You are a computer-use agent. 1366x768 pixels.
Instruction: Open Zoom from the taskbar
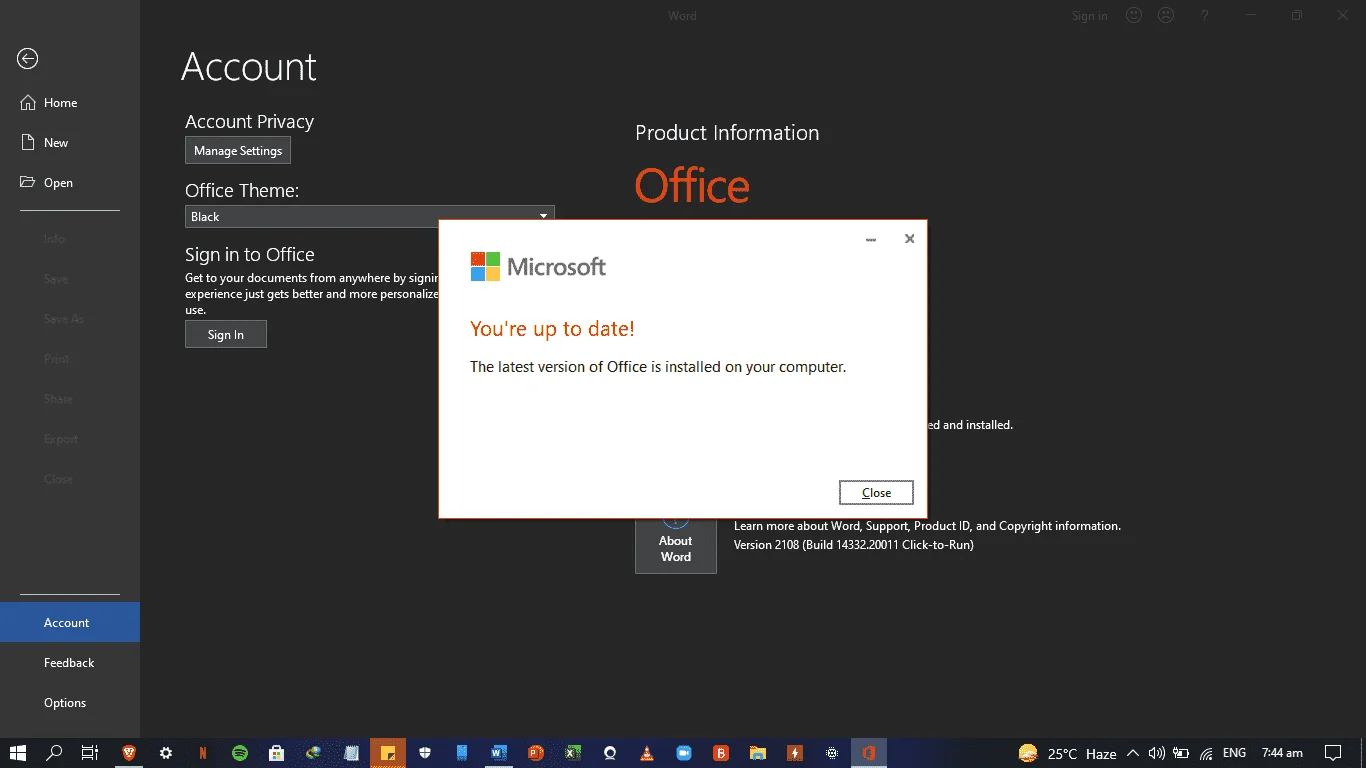pos(684,753)
